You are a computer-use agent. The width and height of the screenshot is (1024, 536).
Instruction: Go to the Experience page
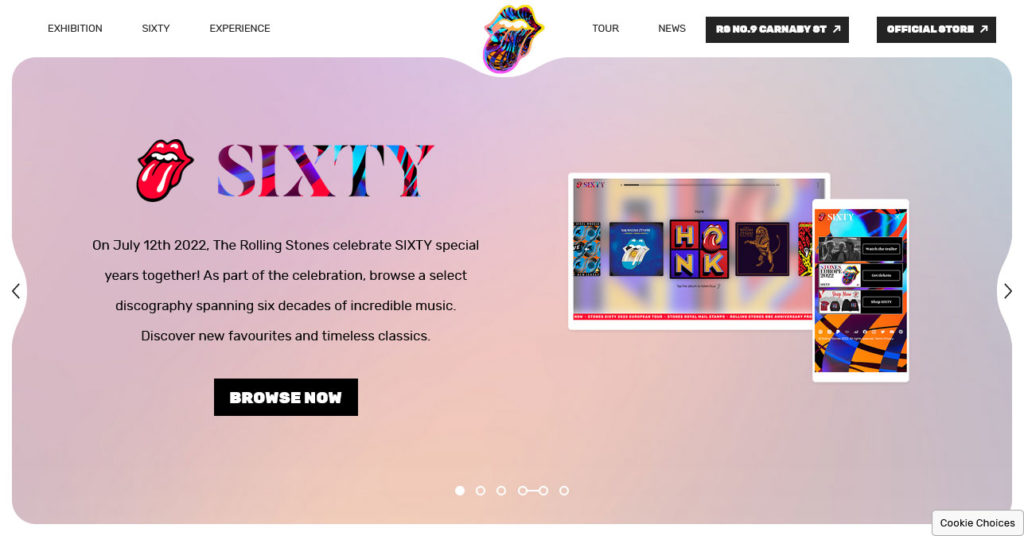(240, 29)
